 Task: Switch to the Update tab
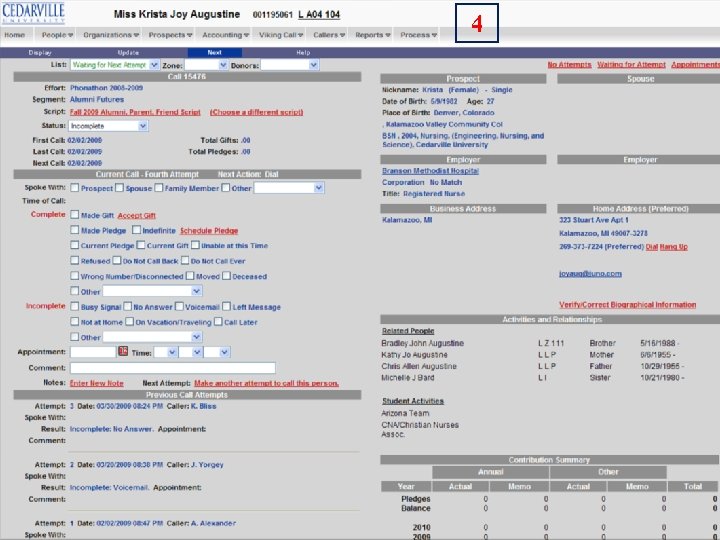click(x=128, y=53)
